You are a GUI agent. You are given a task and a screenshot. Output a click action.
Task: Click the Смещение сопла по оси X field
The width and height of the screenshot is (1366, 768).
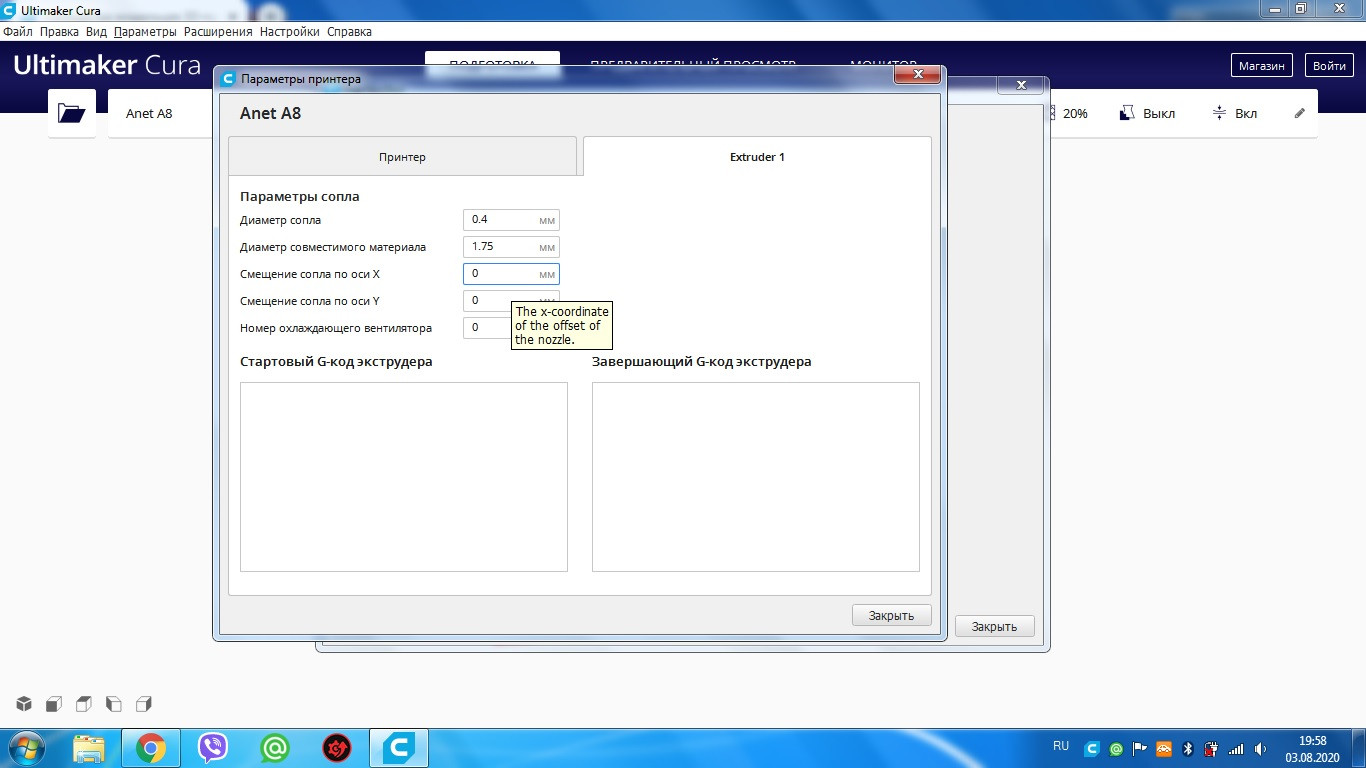(511, 274)
